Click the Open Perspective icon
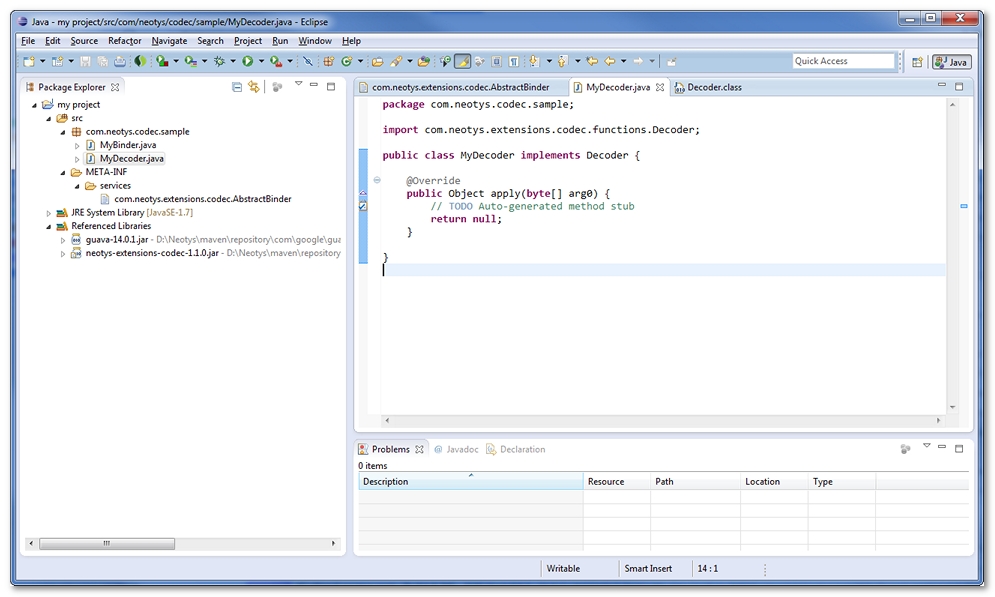This screenshot has width=995, height=597. pyautogui.click(x=916, y=62)
